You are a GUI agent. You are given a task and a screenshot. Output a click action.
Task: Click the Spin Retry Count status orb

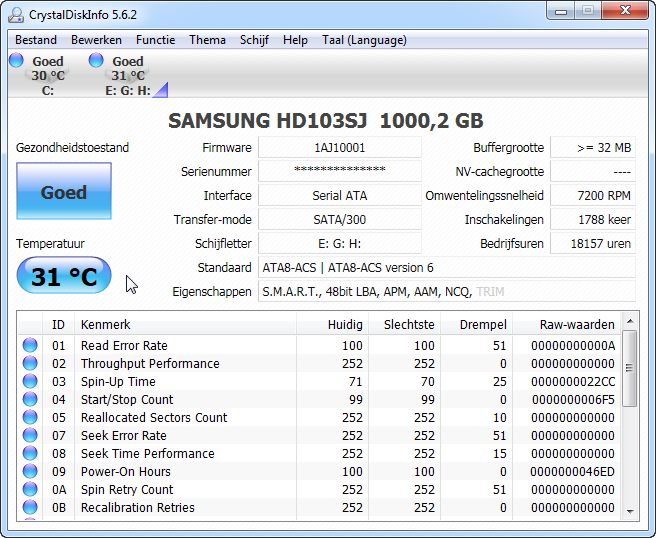coord(30,490)
